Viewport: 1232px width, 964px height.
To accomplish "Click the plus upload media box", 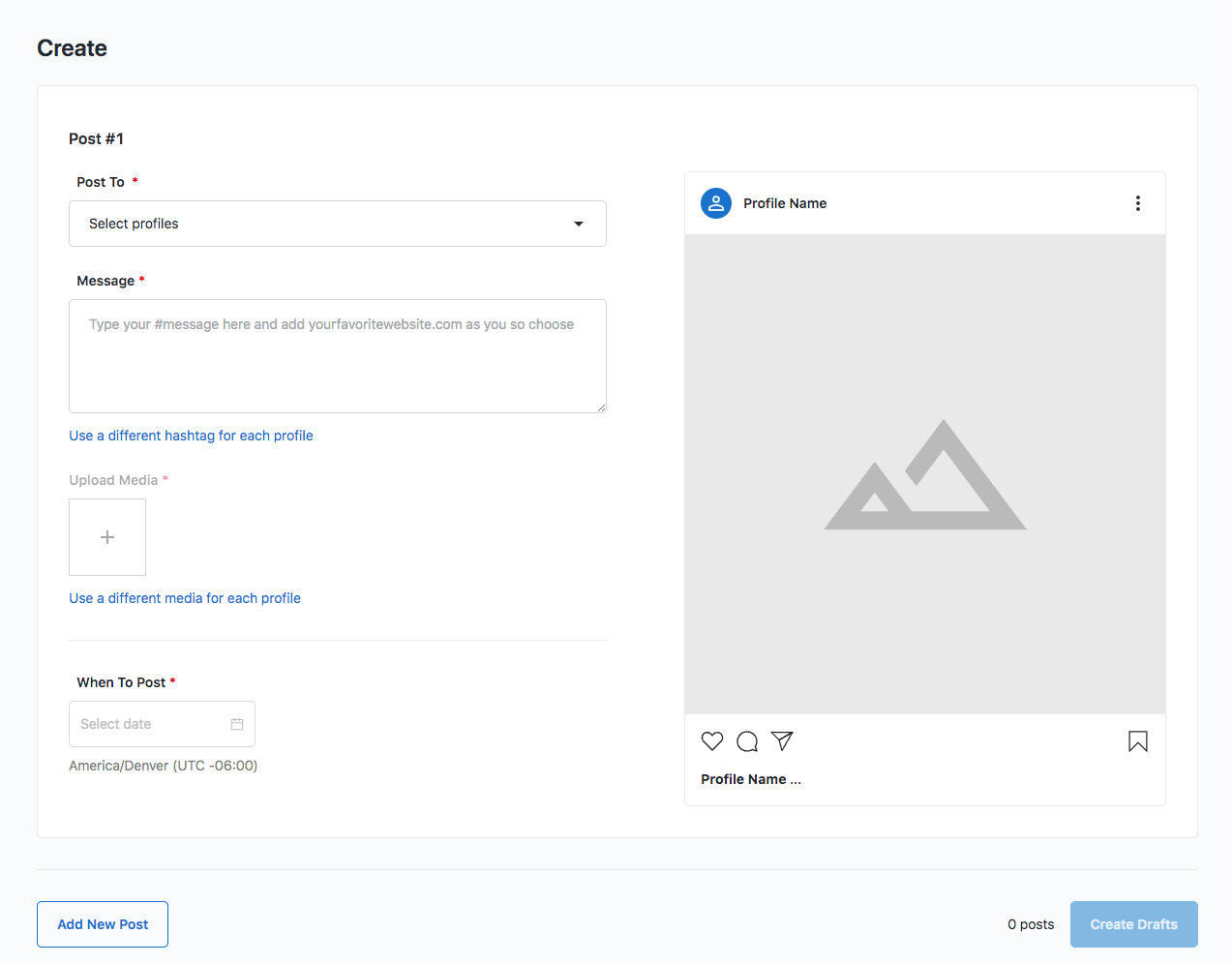I will point(107,537).
